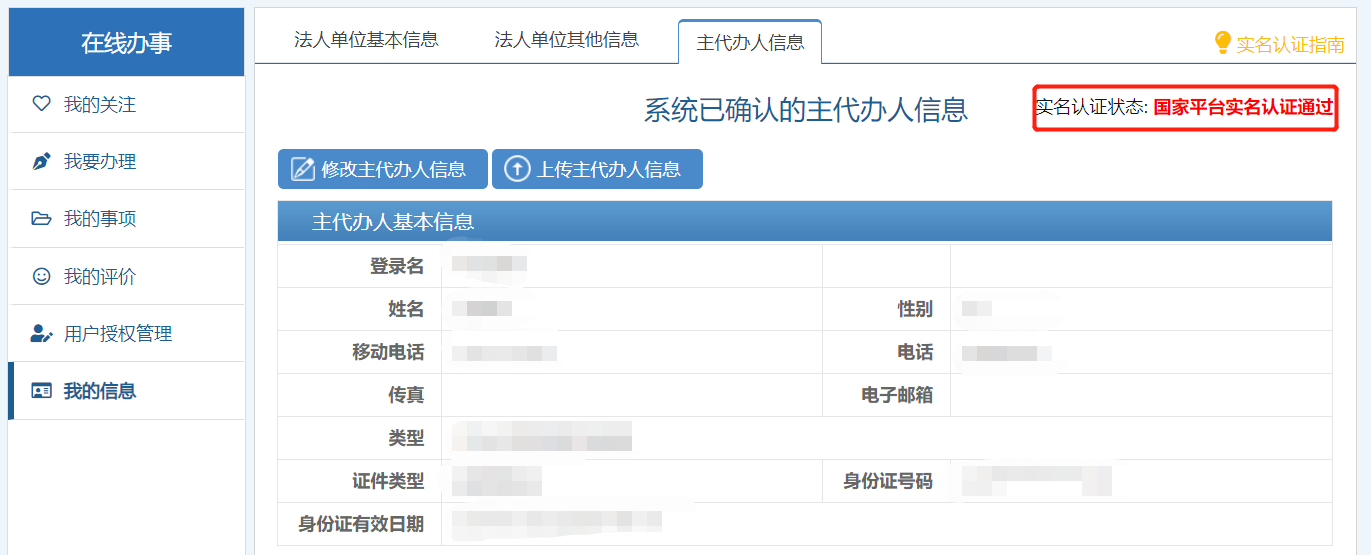The image size is (1371, 555).
Task: Go to 我的关注 in sidebar
Action: point(100,104)
